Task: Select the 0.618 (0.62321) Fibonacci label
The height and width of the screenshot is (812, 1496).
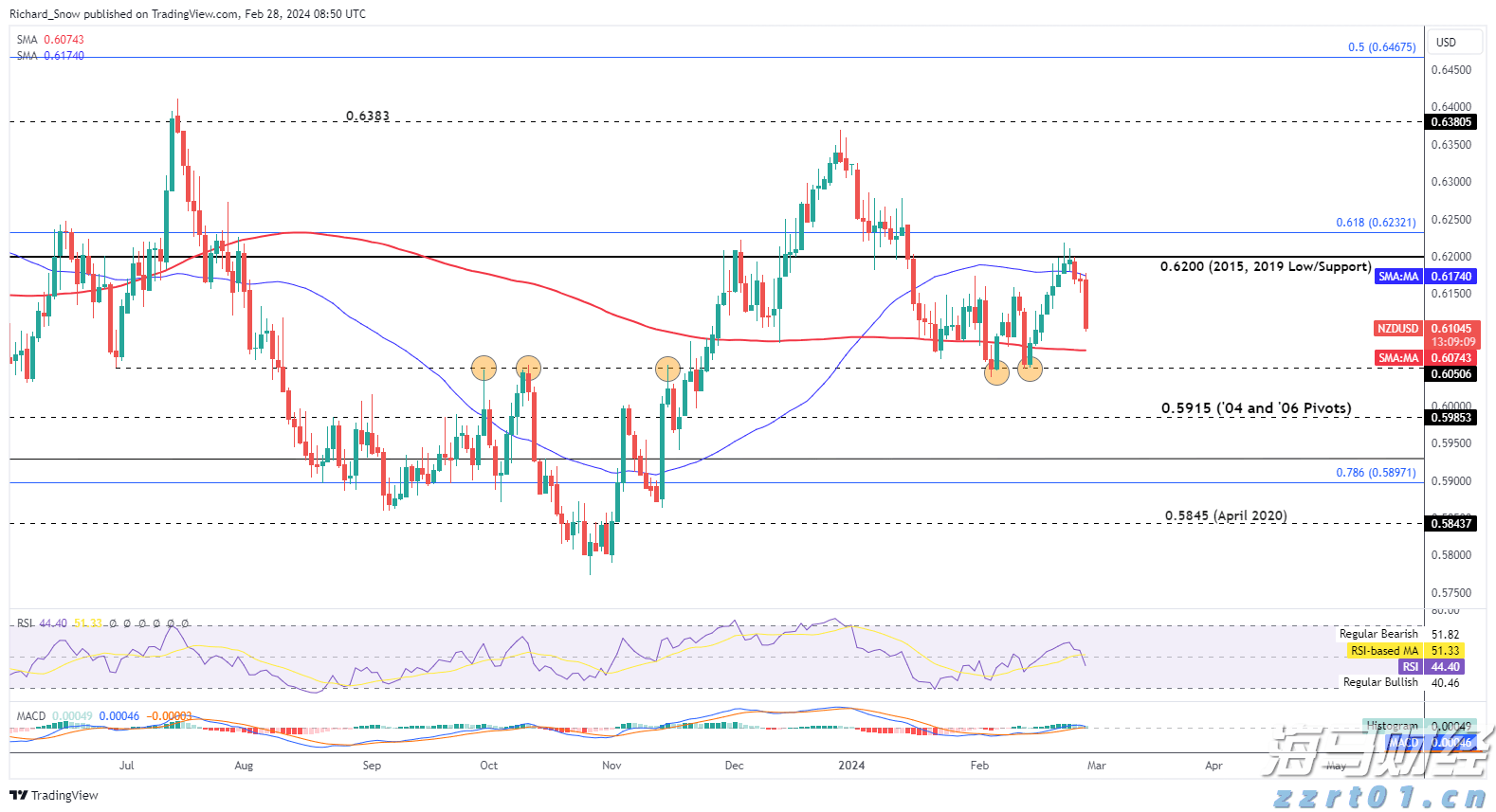Action: (1376, 223)
